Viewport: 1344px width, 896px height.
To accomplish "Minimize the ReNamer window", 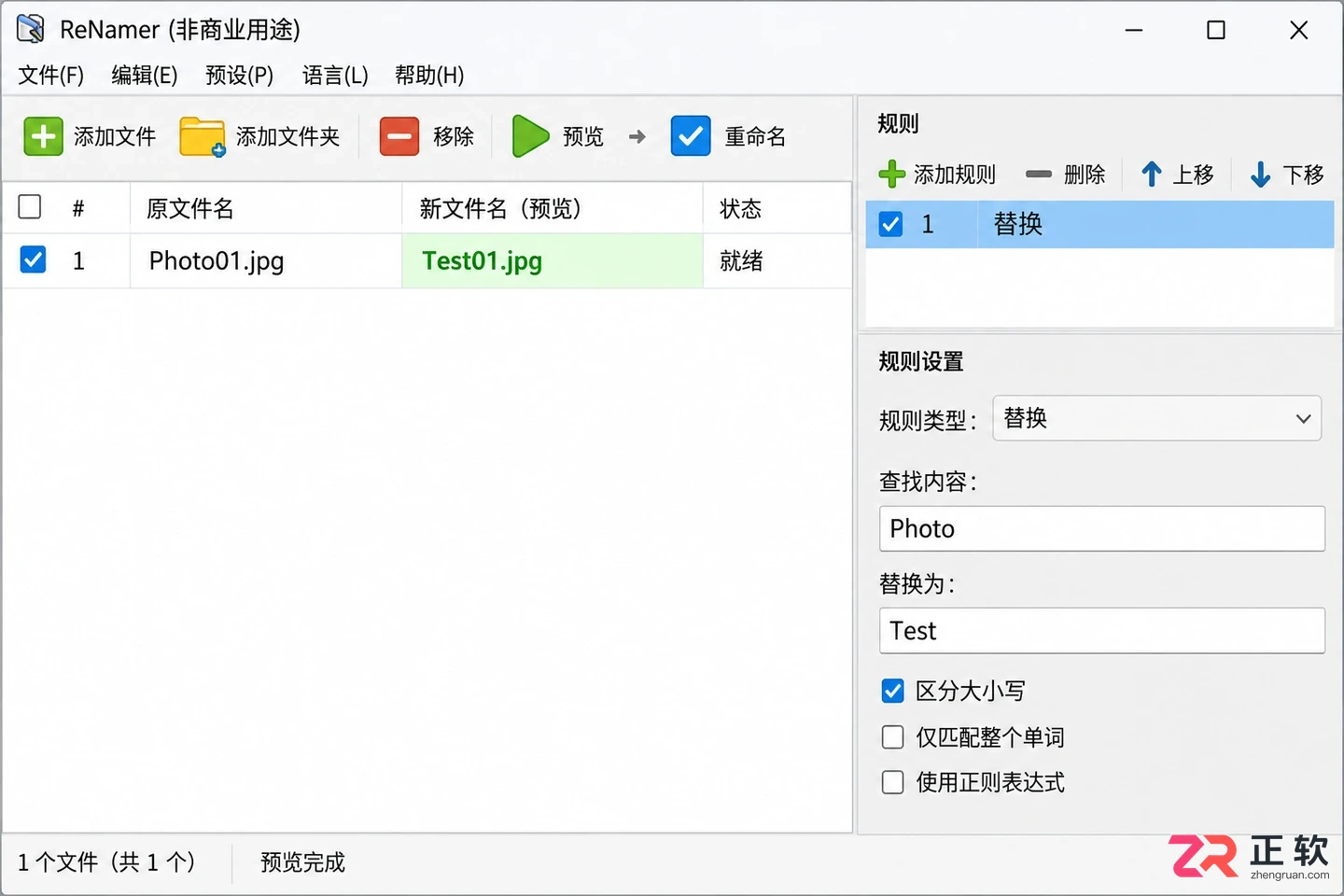I will [x=1134, y=30].
